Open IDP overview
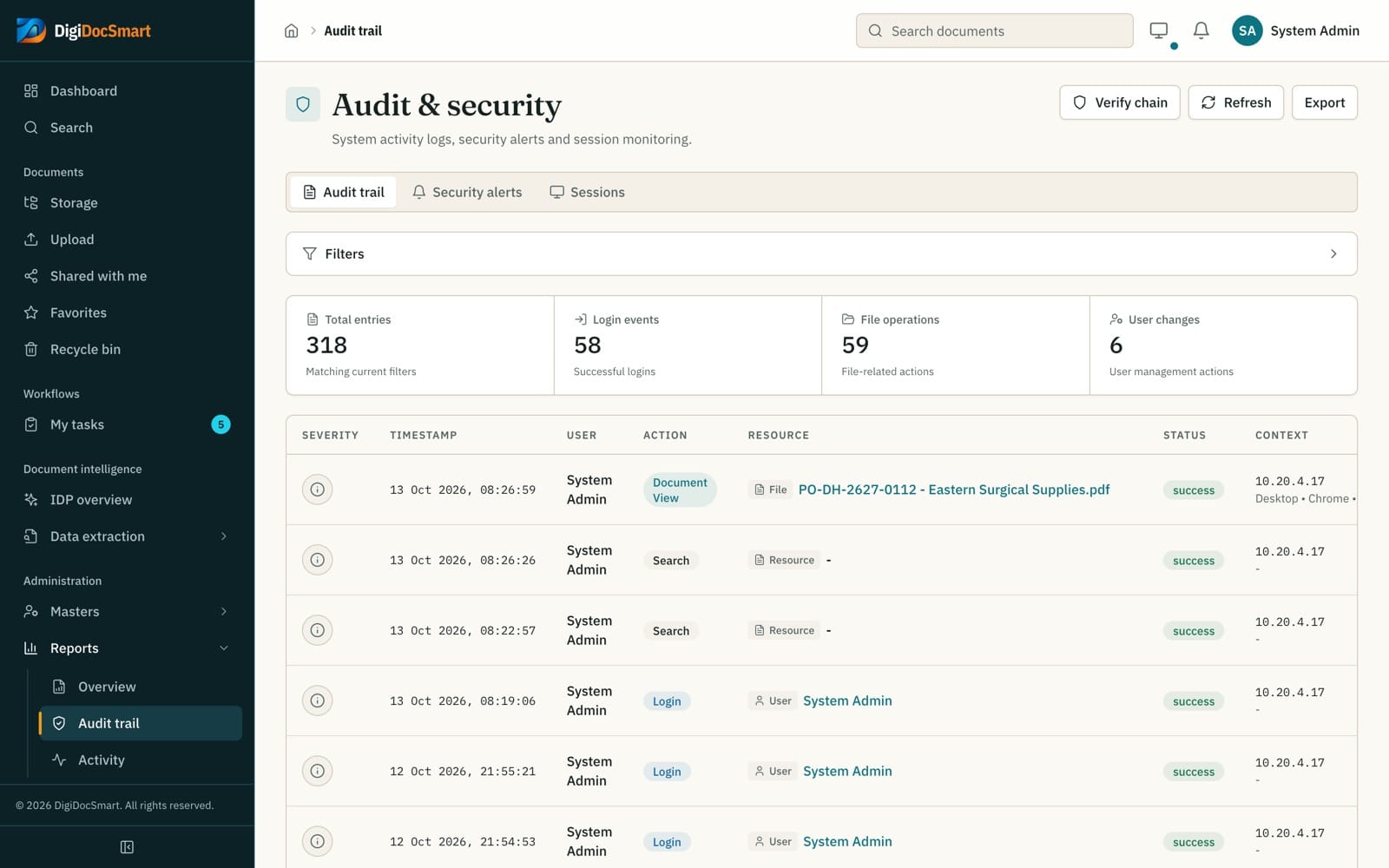This screenshot has height=868, width=1389. pos(127,500)
